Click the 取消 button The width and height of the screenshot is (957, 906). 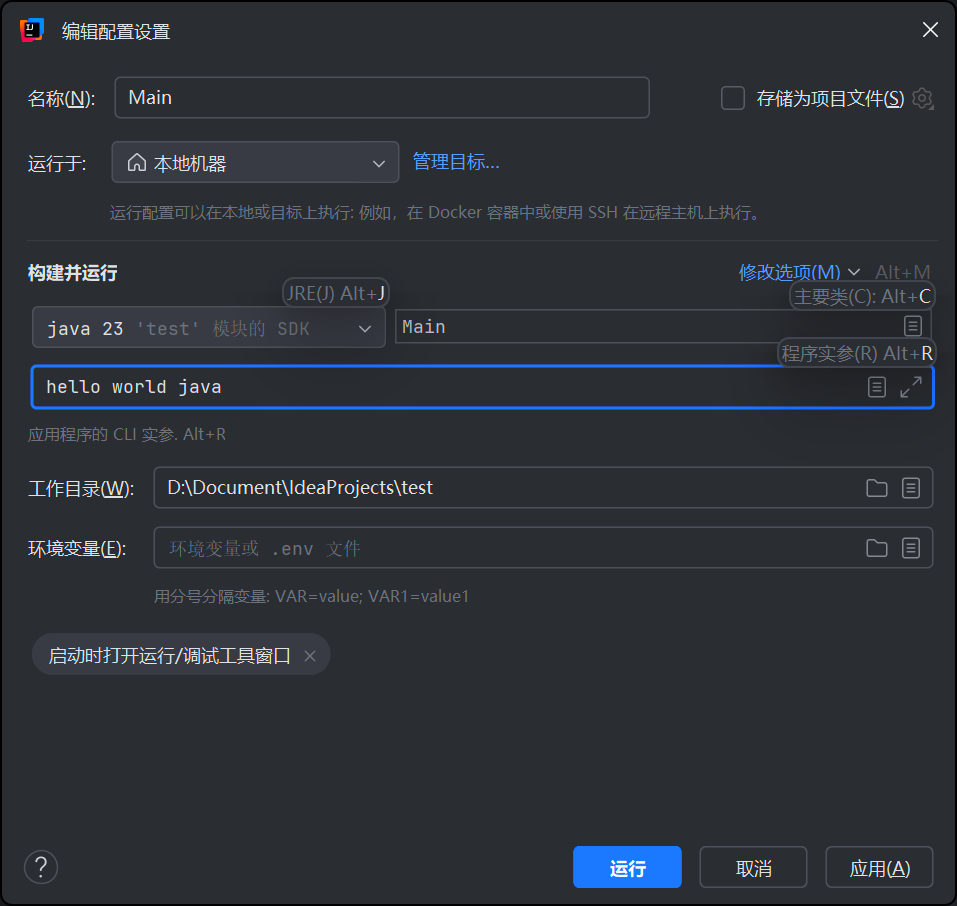[753, 867]
